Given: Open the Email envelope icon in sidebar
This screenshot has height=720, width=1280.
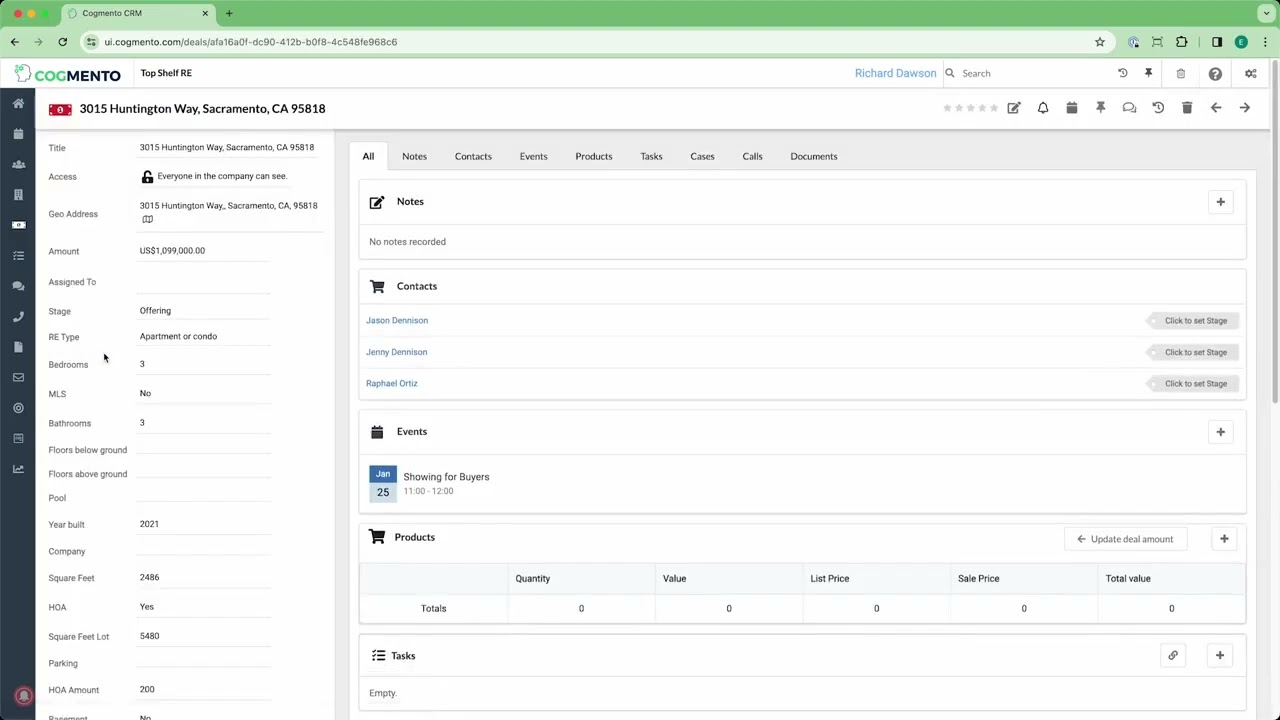Looking at the screenshot, I should pos(18,378).
